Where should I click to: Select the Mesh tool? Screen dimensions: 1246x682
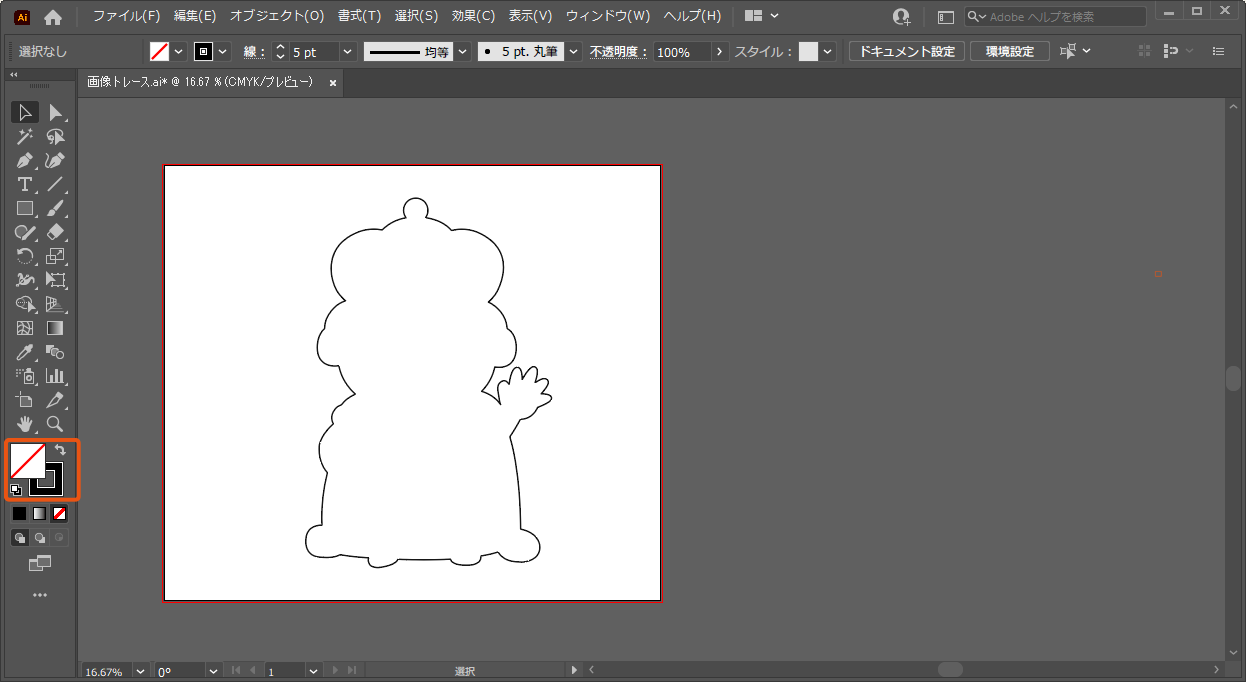[25, 328]
